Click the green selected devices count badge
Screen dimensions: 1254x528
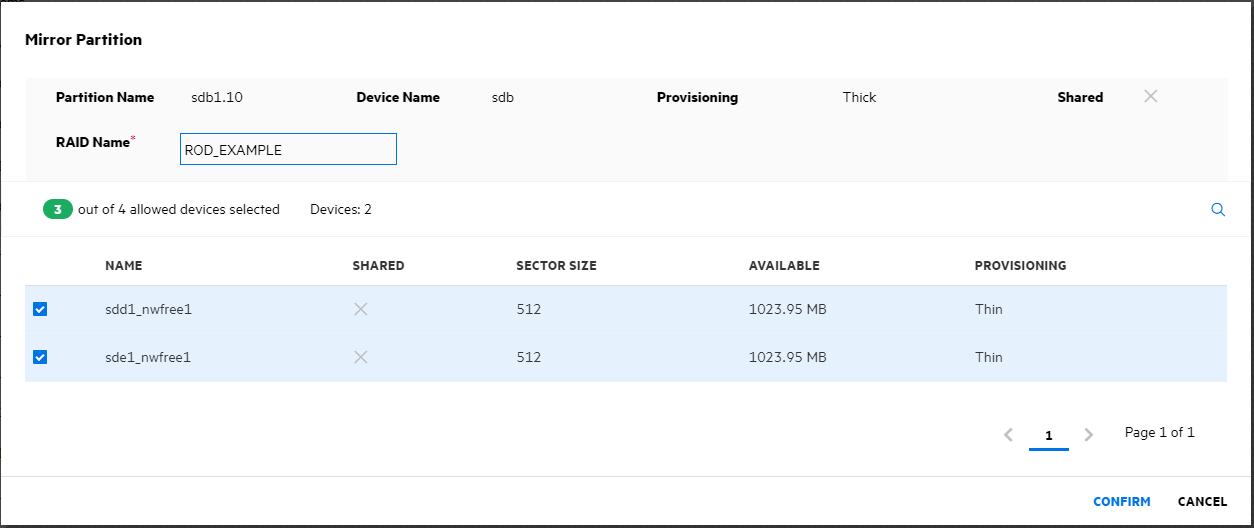(x=58, y=210)
